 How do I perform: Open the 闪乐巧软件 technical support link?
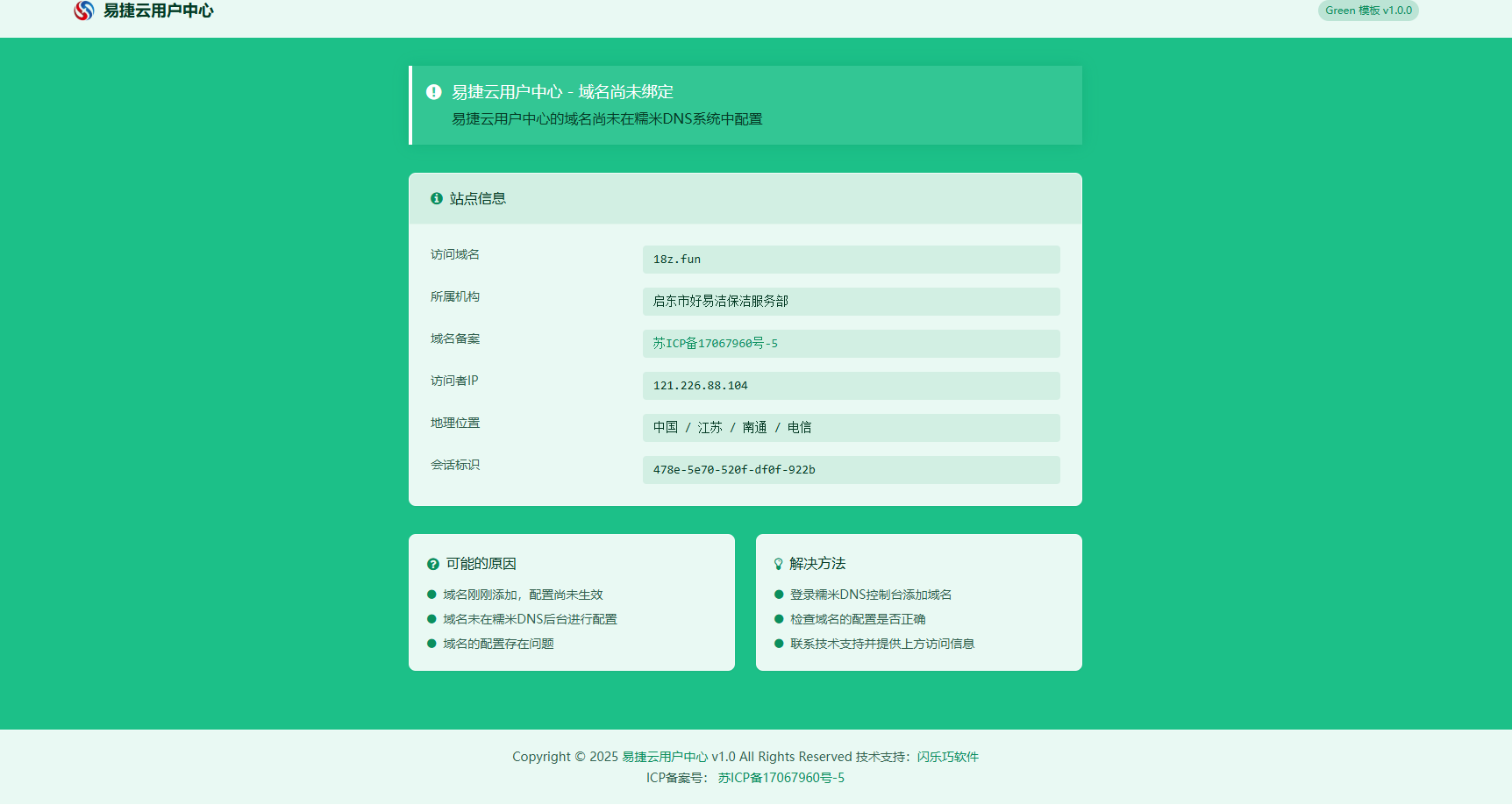950,756
